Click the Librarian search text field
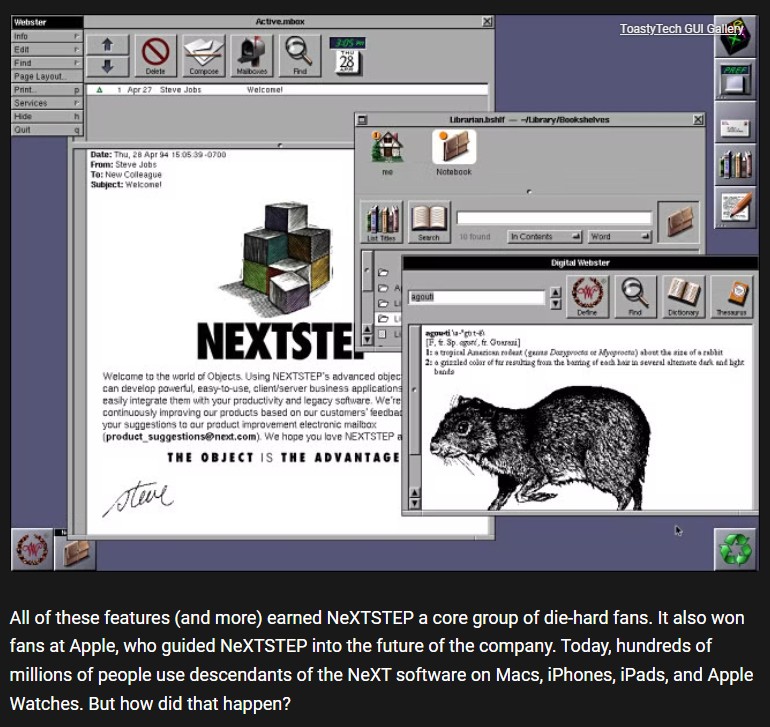Viewport: 770px width, 727px height. 554,218
